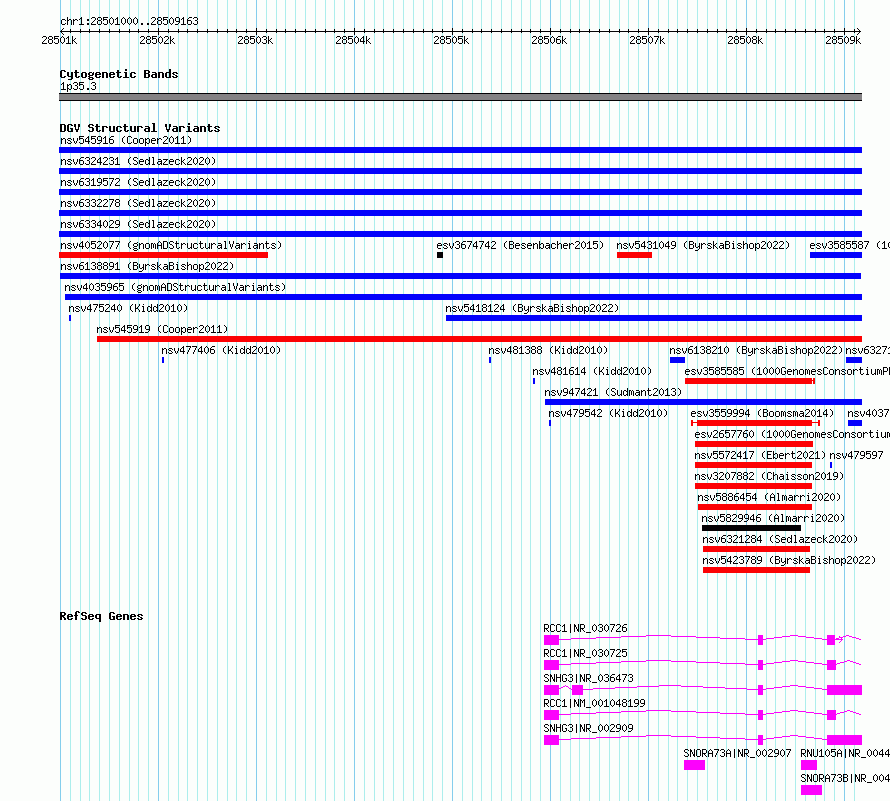The height and width of the screenshot is (801, 890).
Task: Select the SNORA73B gene magenta box
Action: (811, 790)
